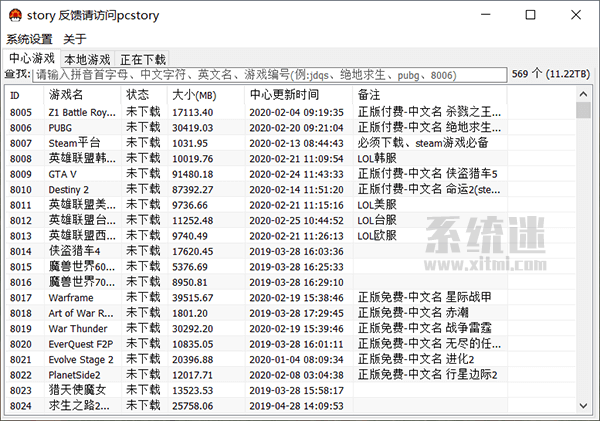Click the app logo icon in title bar
The image size is (600, 421).
(x=15, y=15)
